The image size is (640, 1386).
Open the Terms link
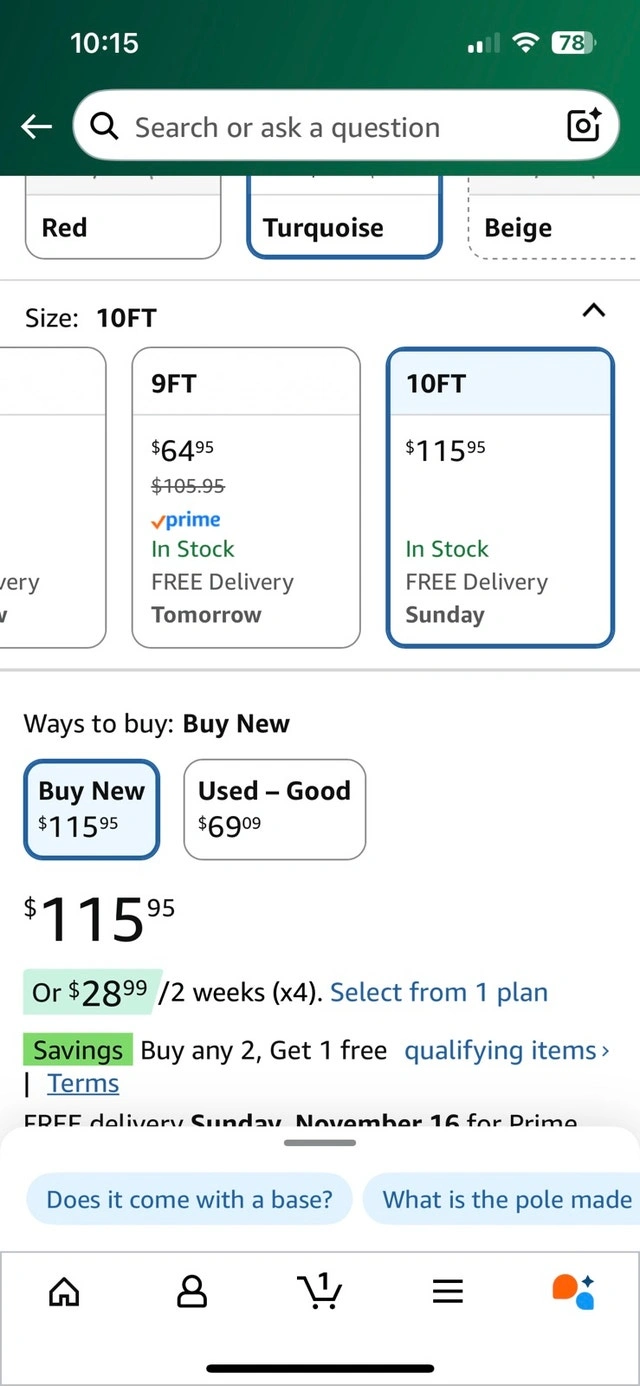(x=83, y=1084)
